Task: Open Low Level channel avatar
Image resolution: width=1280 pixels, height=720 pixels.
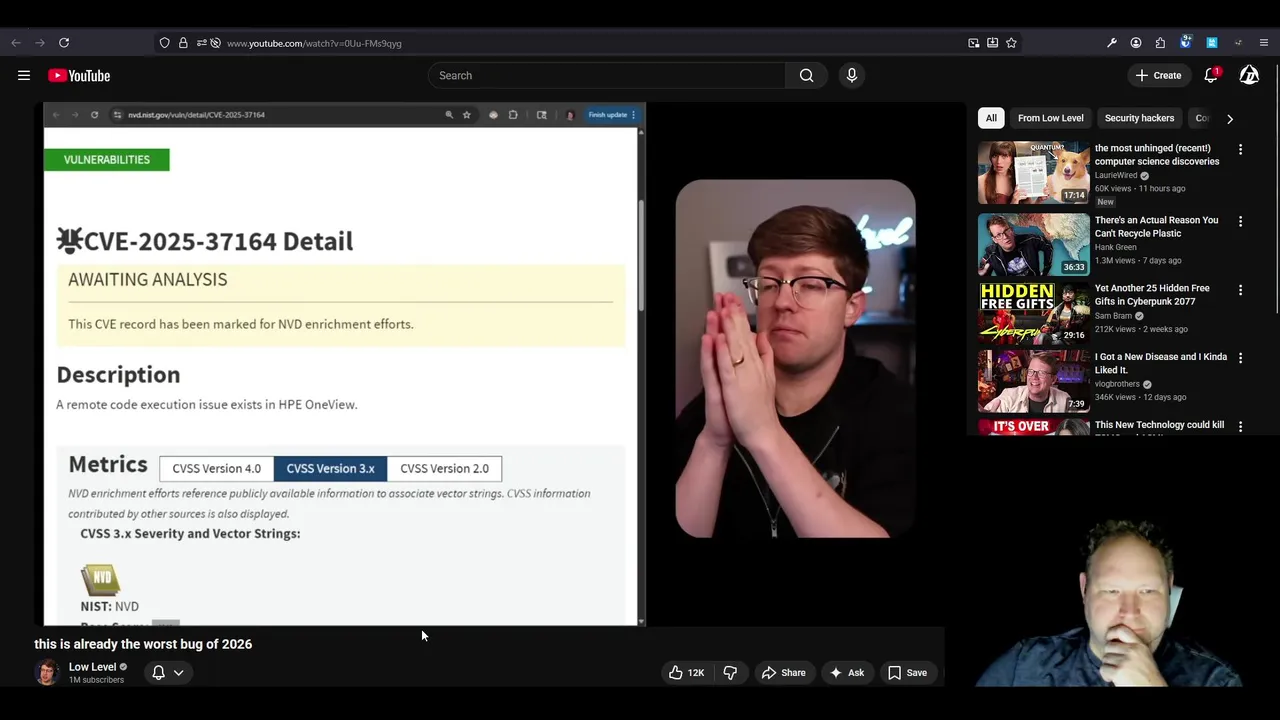Action: (47, 673)
